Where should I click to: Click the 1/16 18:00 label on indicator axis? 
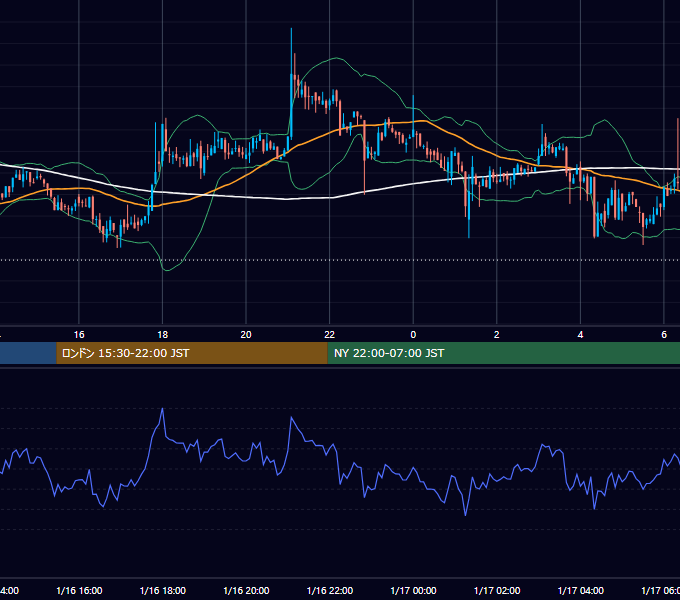click(x=163, y=590)
